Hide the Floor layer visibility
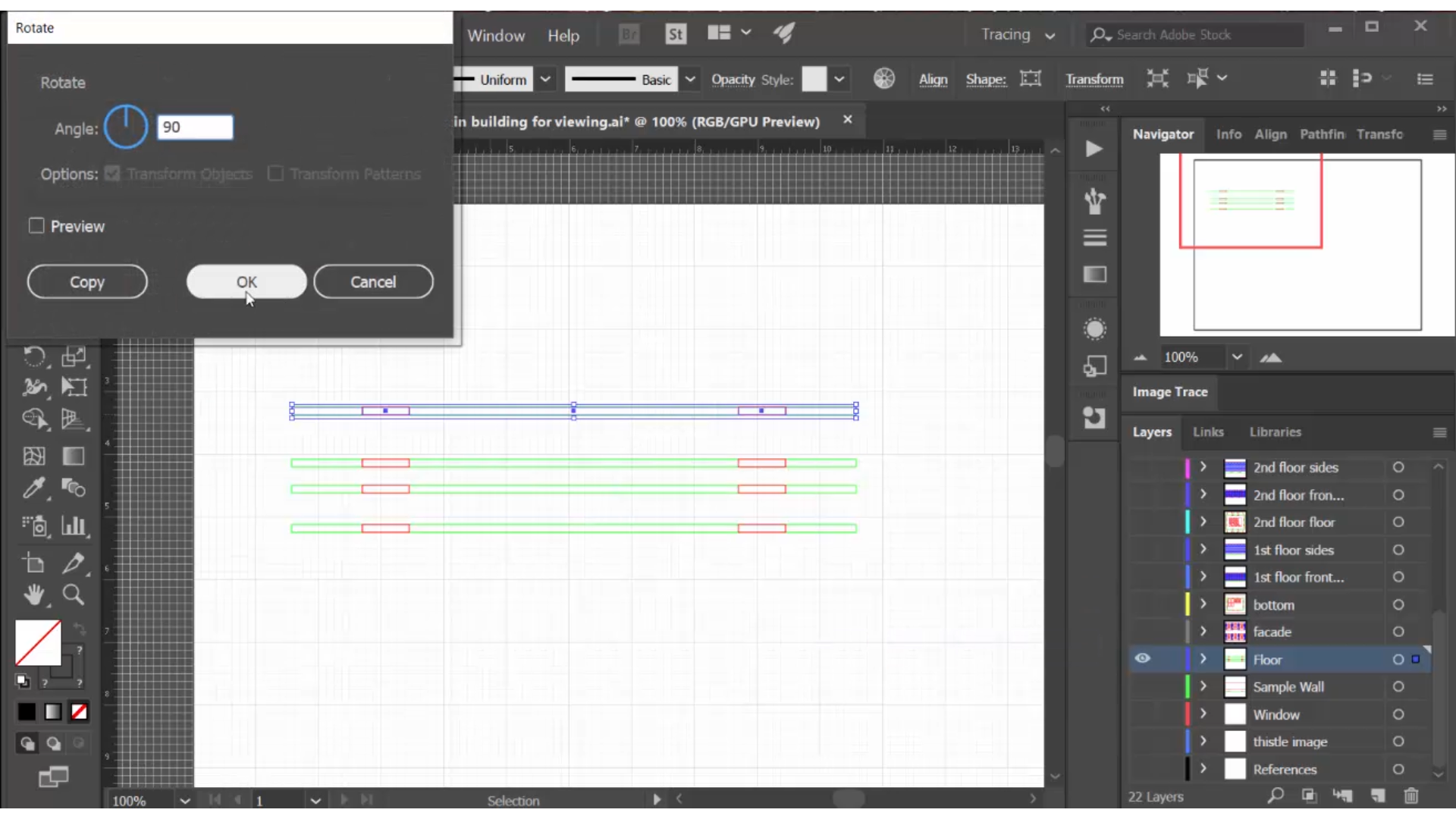This screenshot has width=1456, height=819. tap(1142, 658)
